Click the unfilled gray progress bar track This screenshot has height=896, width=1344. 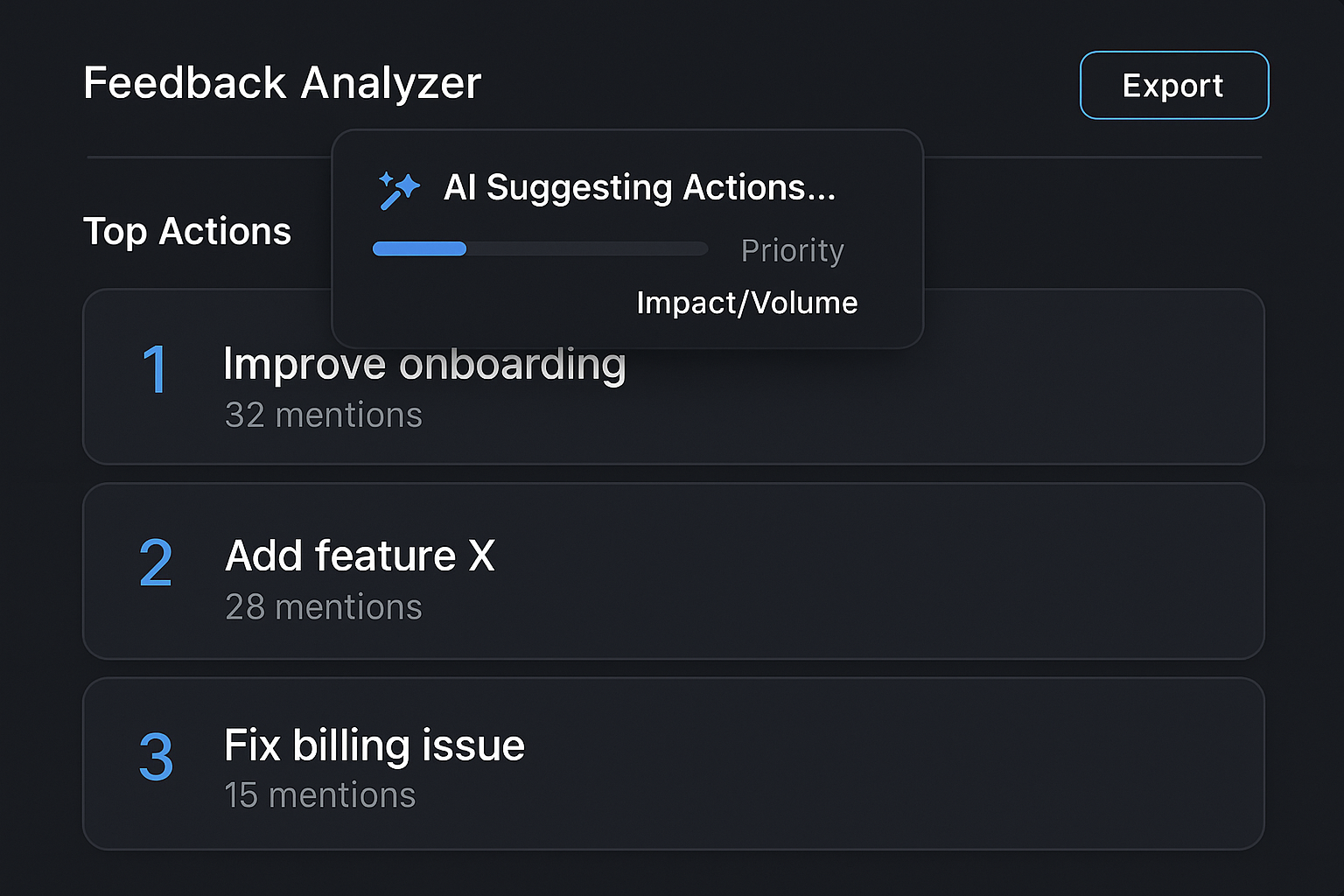586,248
